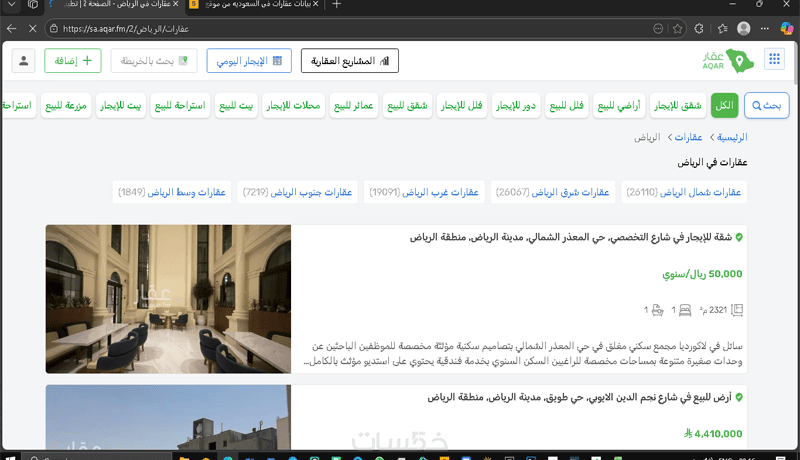Image resolution: width=800 pixels, height=460 pixels.
Task: Open browser extensions icon
Action: pos(699,29)
